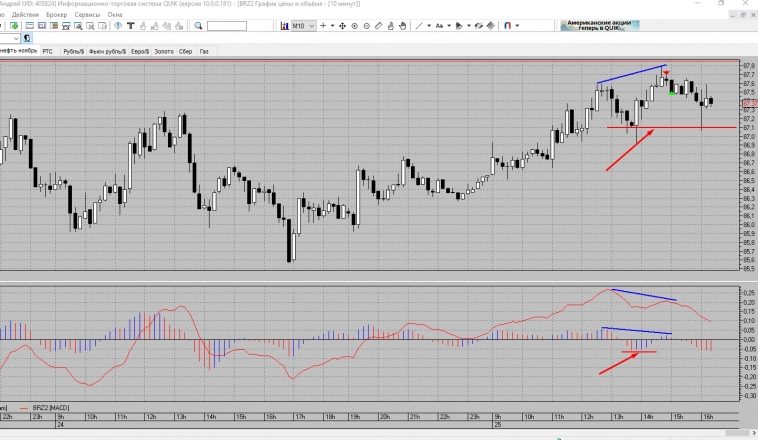Select the crosshair cursor tool

coord(323,24)
